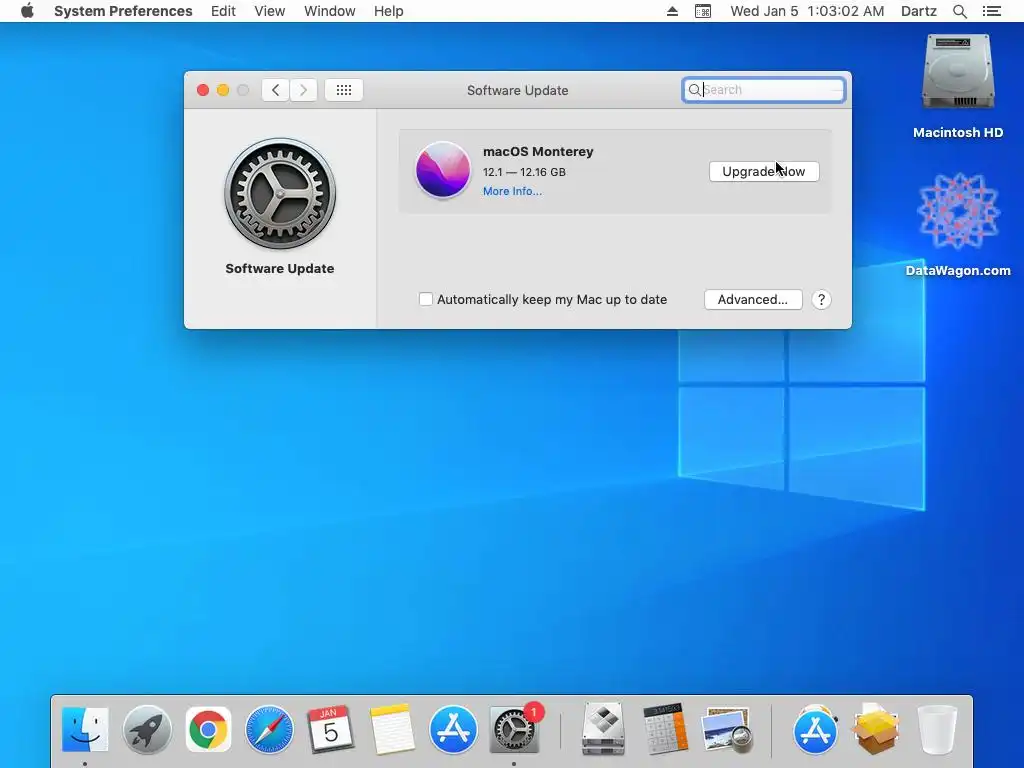Open the Applications folder stack in Dock

tap(815, 729)
